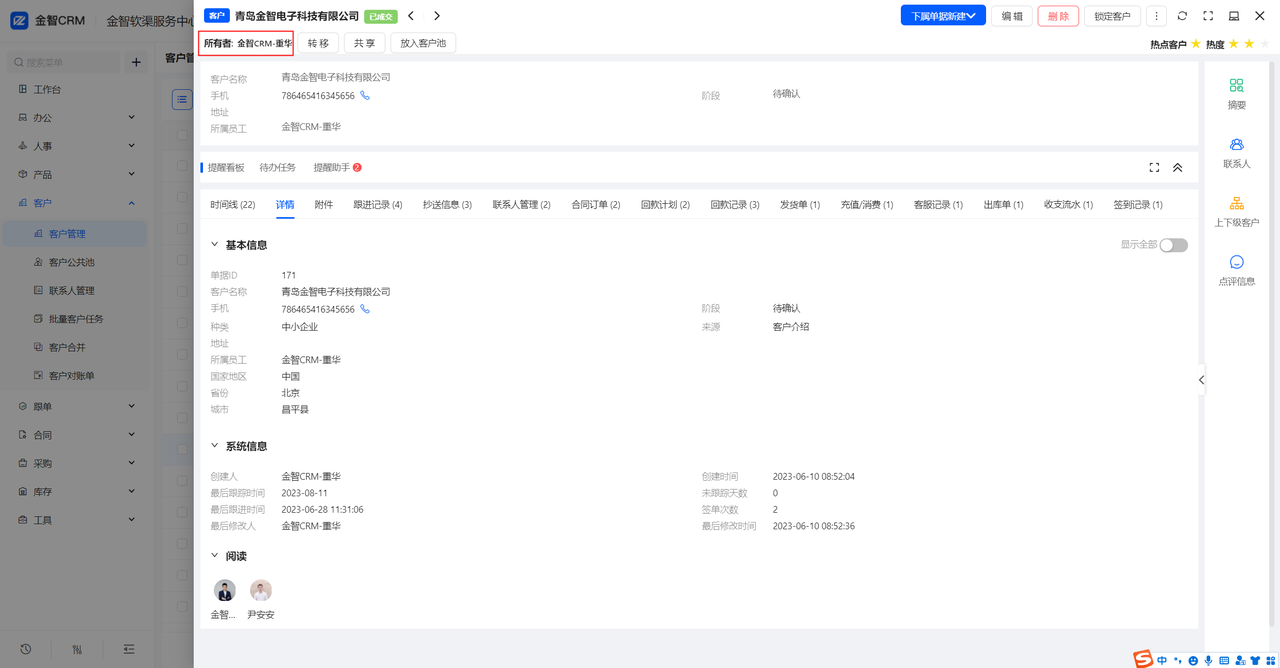Image resolution: width=1280 pixels, height=668 pixels.
Task: Click the red 删除 button
Action: (1058, 16)
